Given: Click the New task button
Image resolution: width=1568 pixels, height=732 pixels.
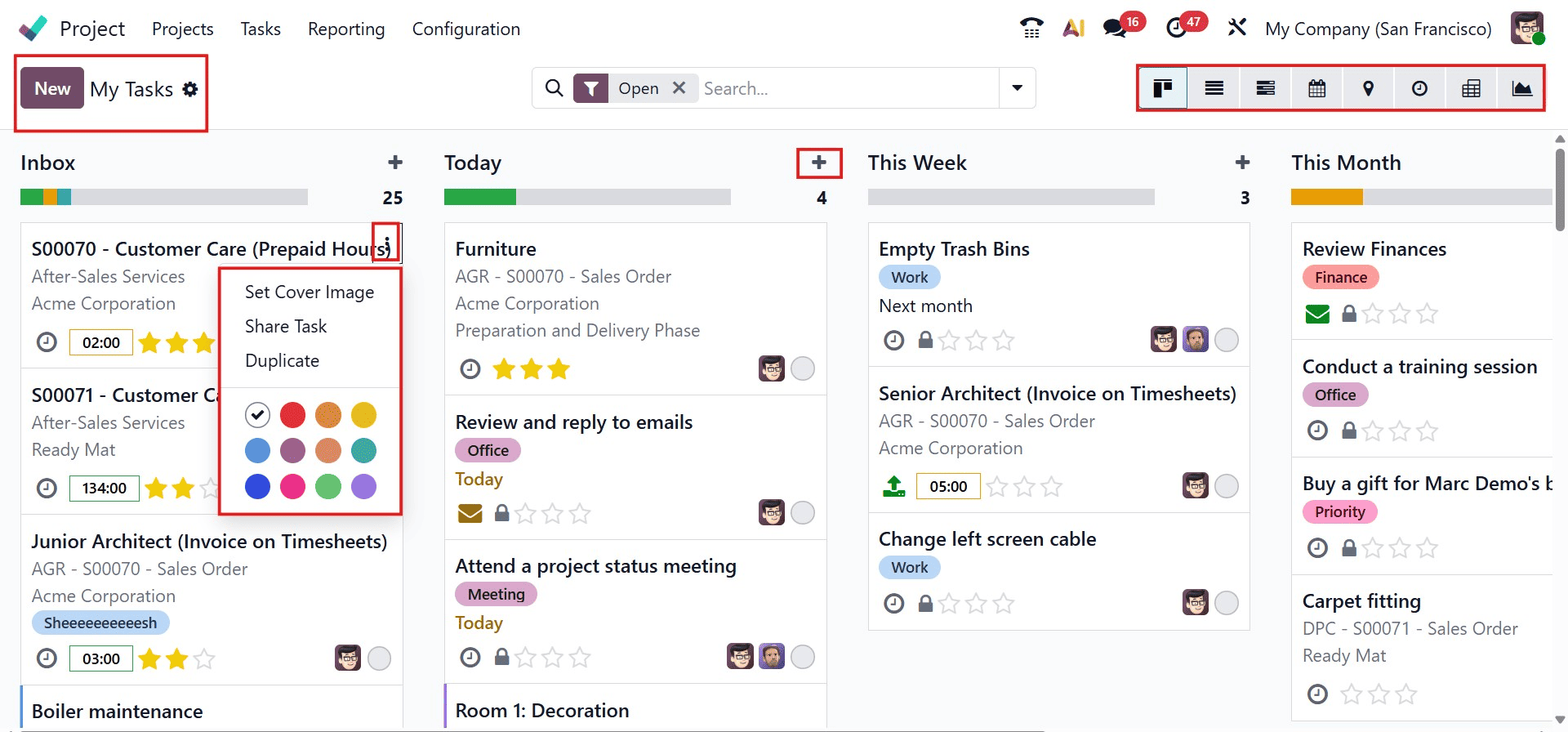Looking at the screenshot, I should (x=51, y=87).
